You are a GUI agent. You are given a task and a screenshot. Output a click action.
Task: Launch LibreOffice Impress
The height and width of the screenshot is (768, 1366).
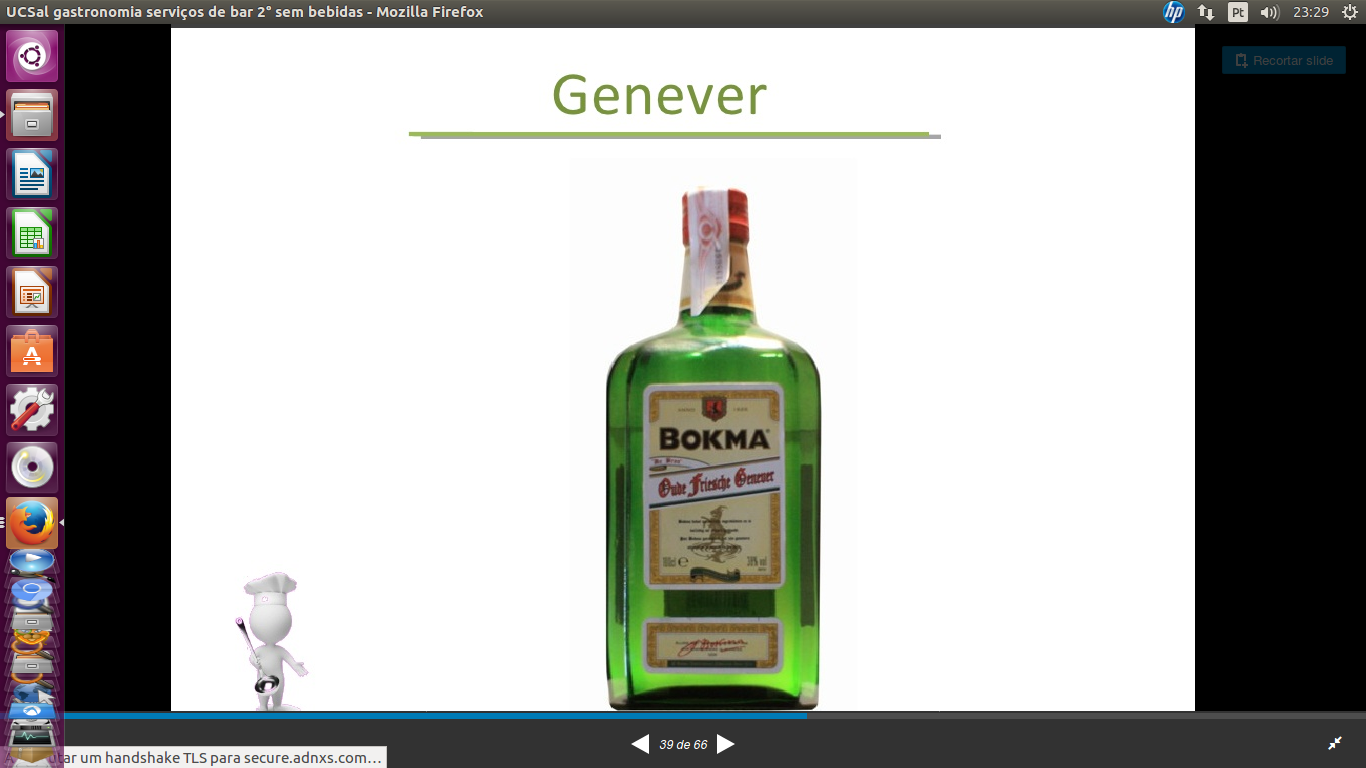tap(32, 292)
